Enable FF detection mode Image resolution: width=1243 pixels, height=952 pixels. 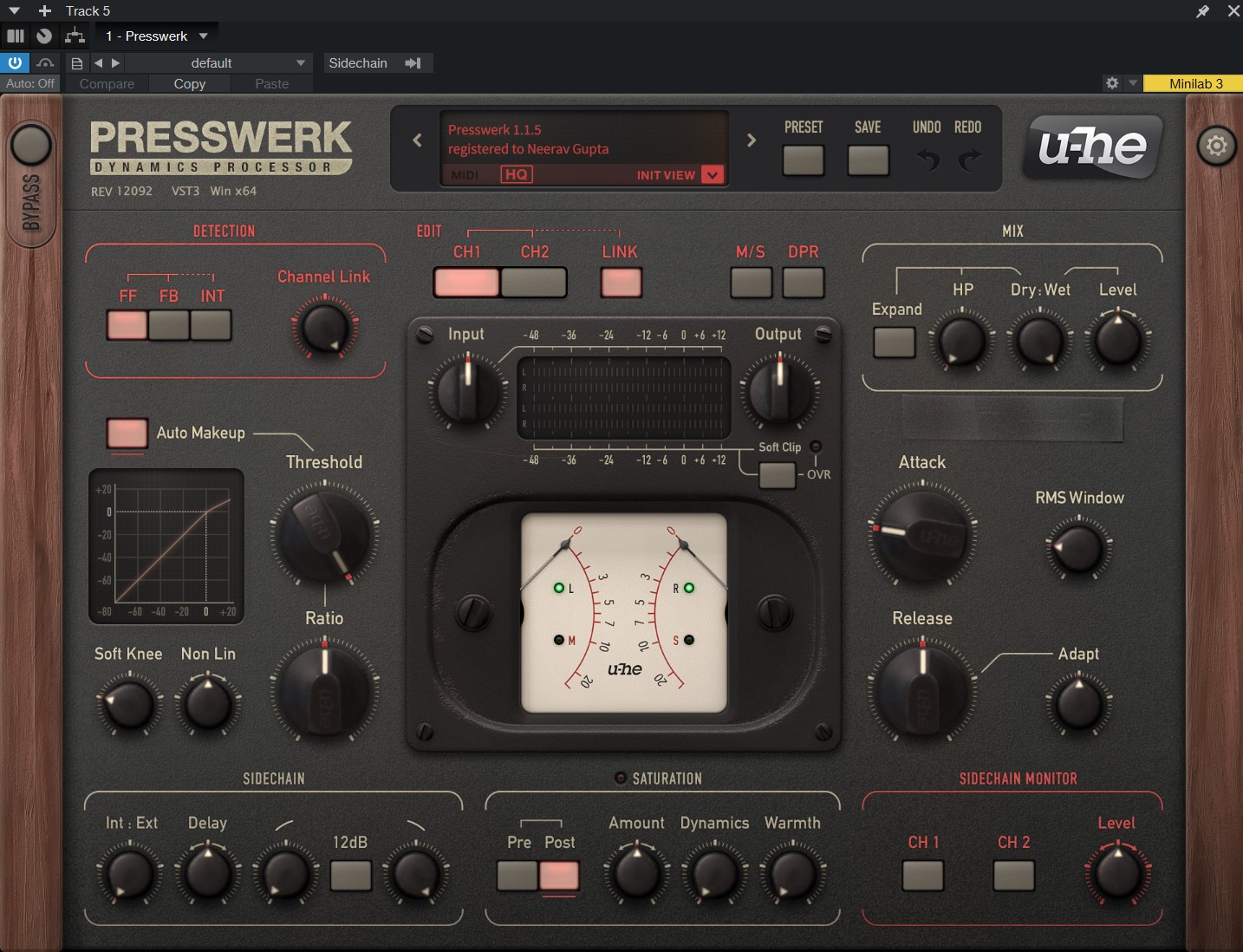click(127, 325)
